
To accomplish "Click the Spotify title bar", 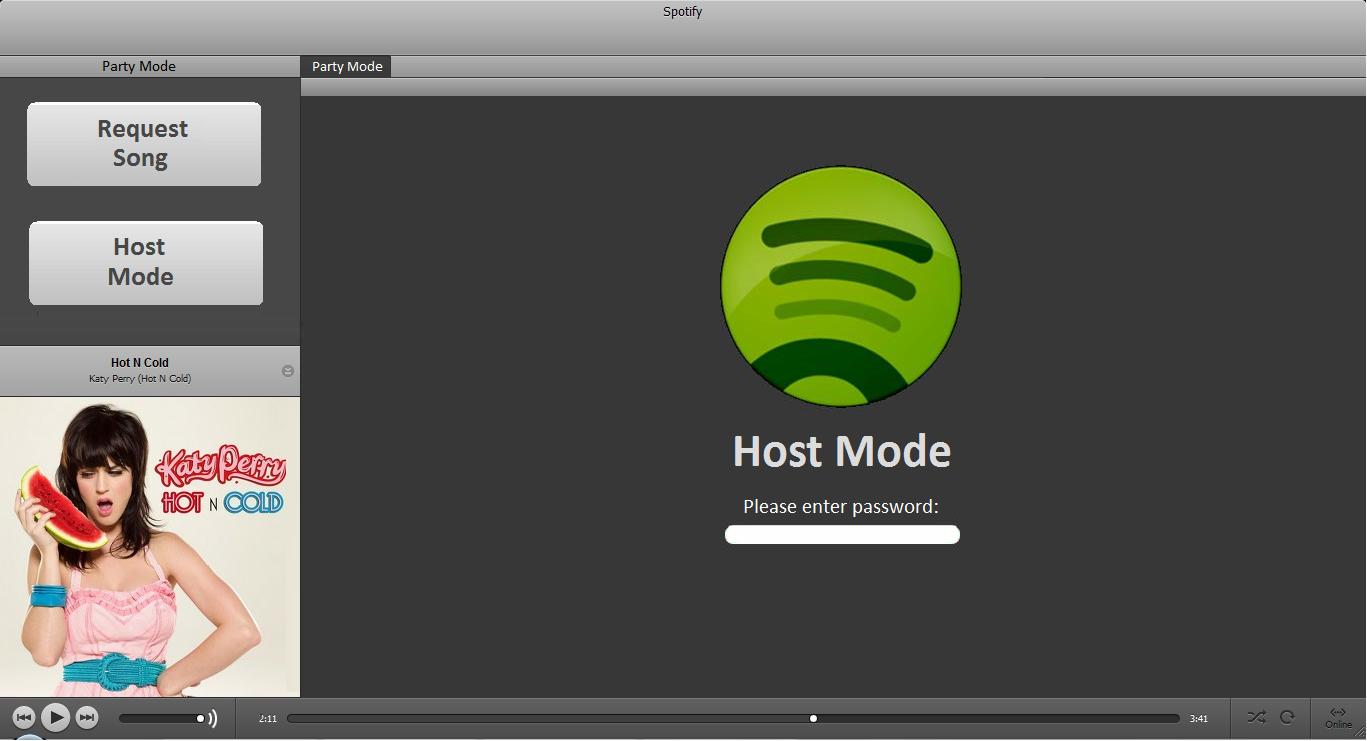I will click(683, 11).
